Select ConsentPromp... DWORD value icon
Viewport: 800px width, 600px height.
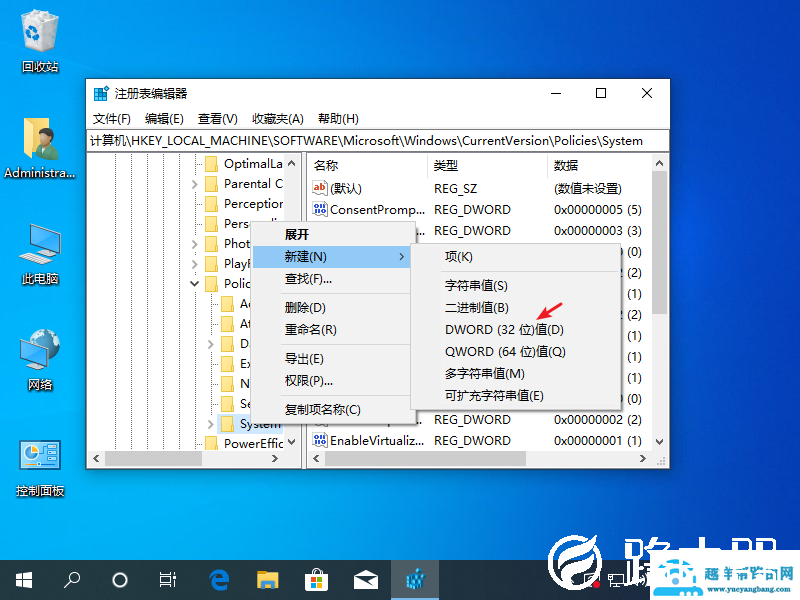click(x=320, y=209)
